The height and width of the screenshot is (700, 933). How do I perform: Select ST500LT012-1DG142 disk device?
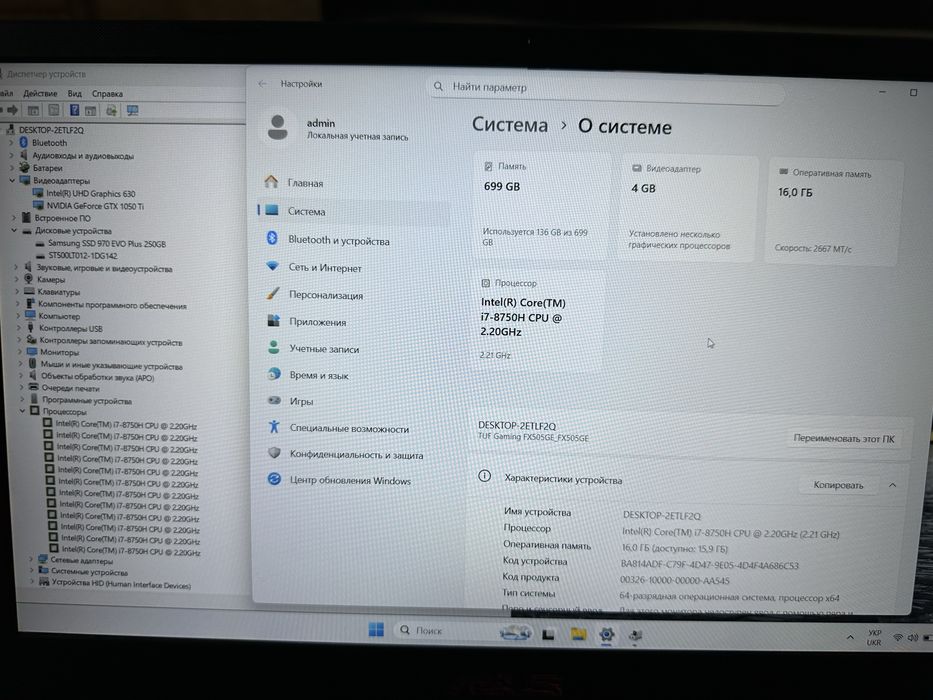click(83, 255)
